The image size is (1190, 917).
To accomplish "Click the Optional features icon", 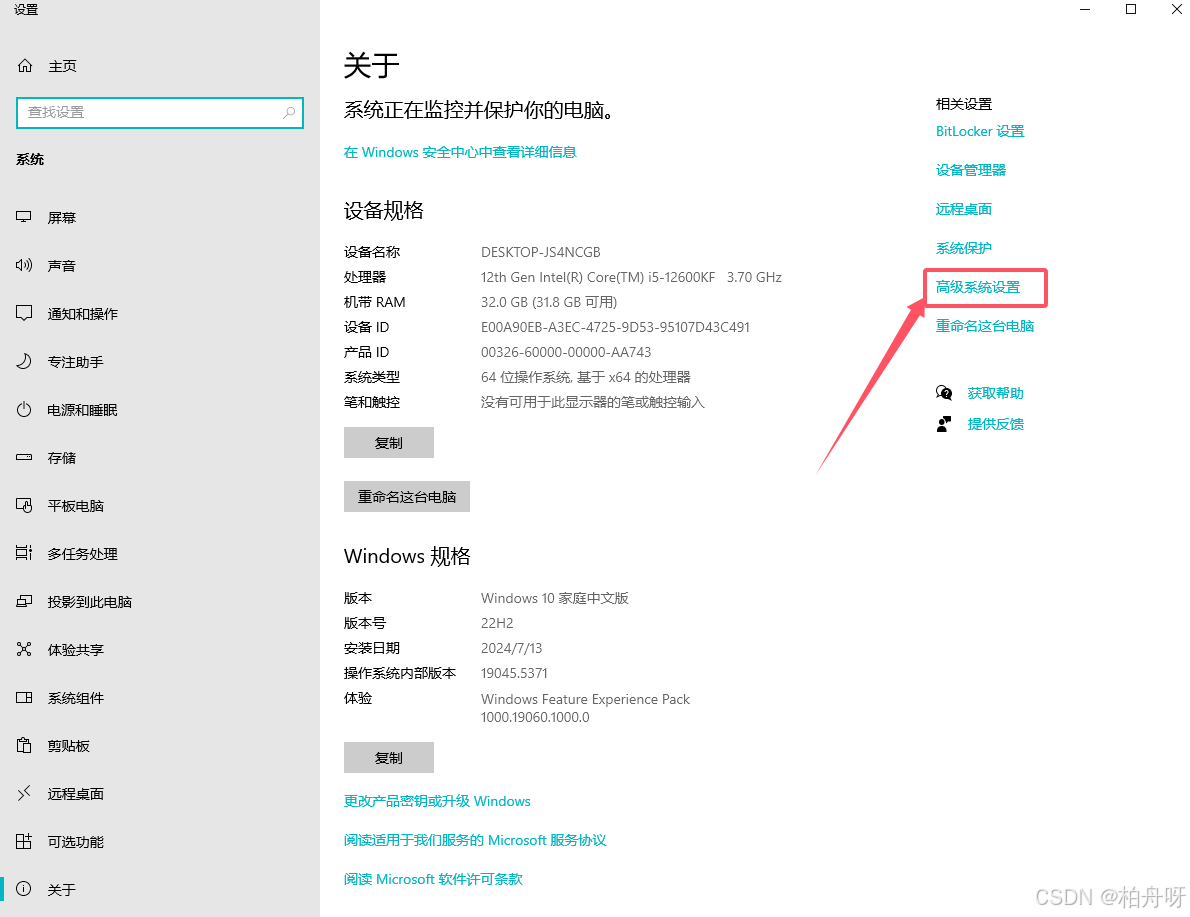I will [24, 841].
